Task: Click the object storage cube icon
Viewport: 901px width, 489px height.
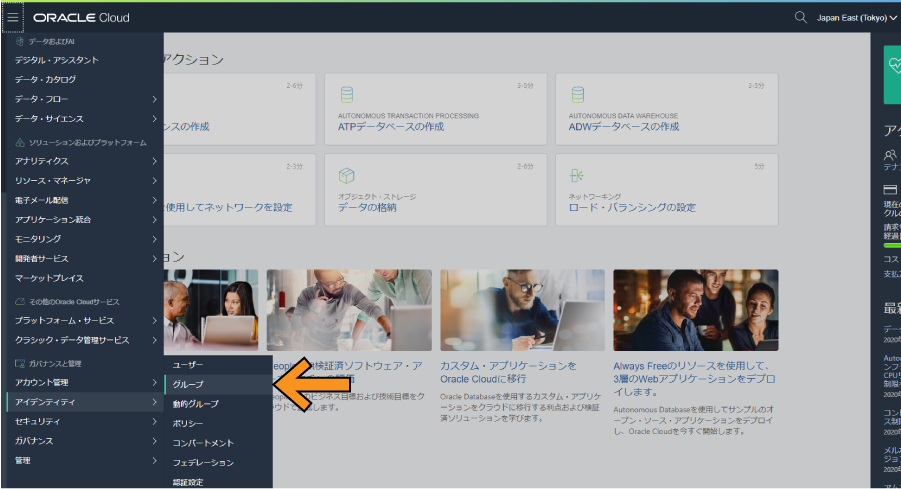Action: pos(346,175)
